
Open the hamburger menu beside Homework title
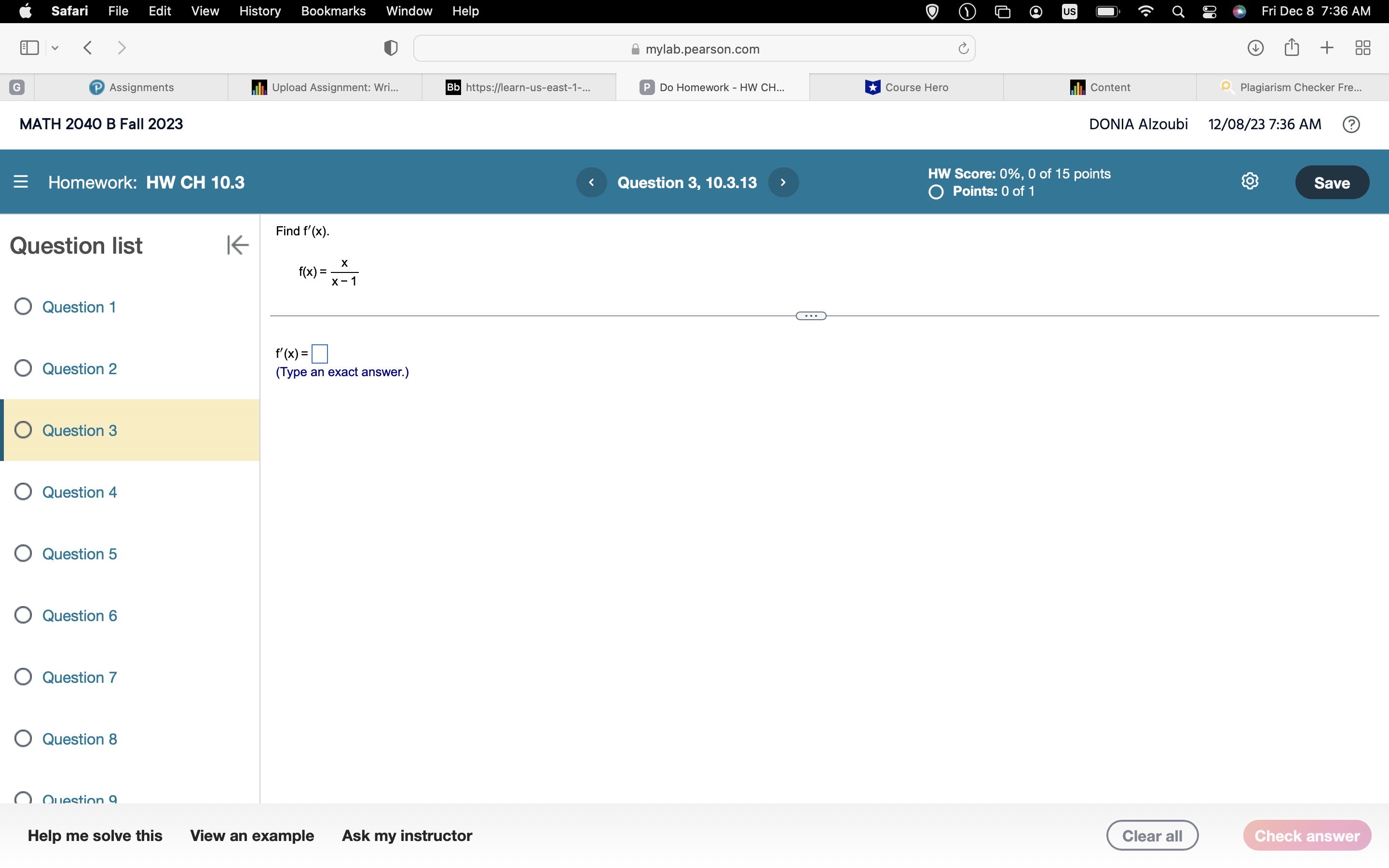coord(21,182)
